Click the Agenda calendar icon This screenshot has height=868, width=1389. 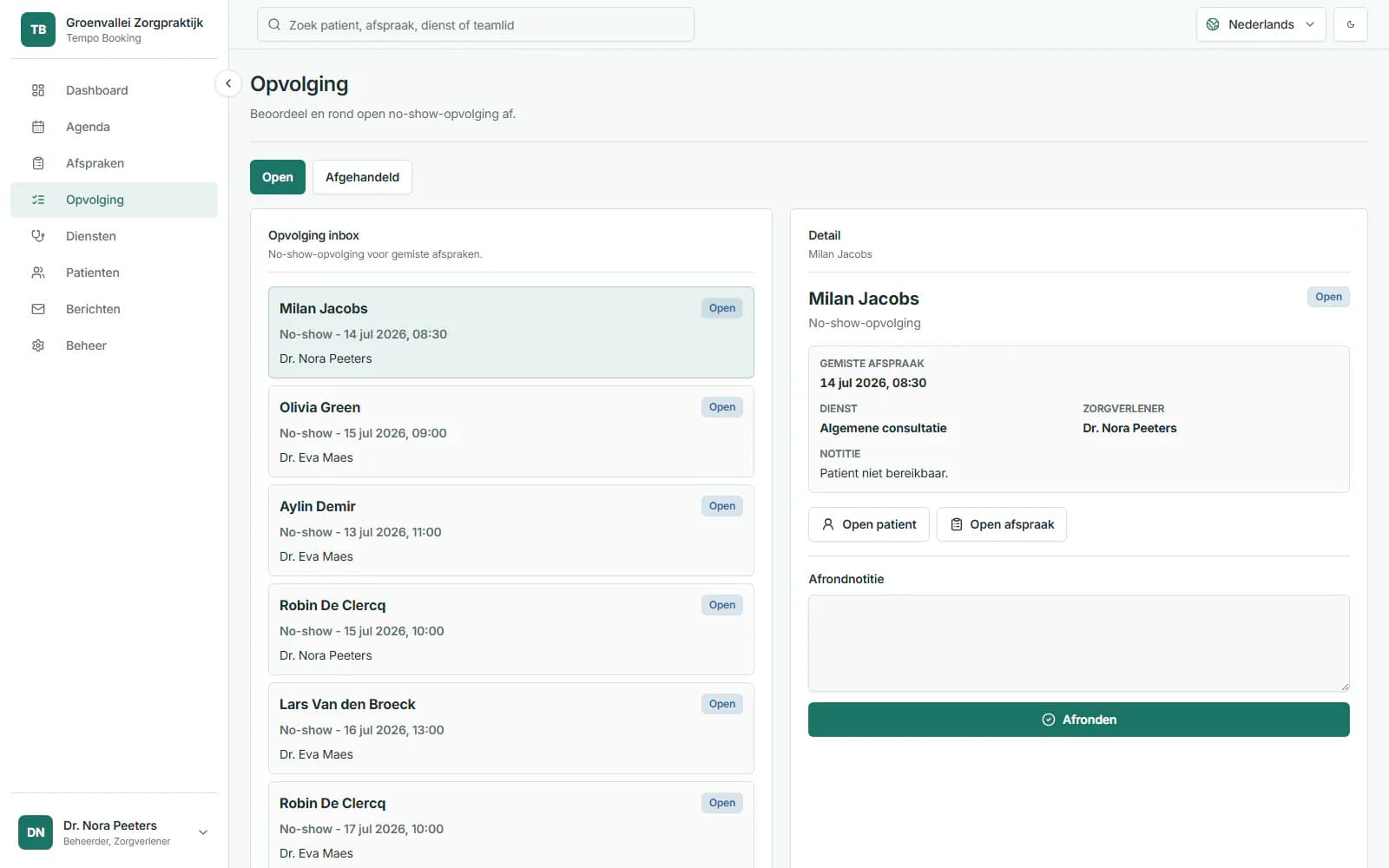[x=38, y=127]
